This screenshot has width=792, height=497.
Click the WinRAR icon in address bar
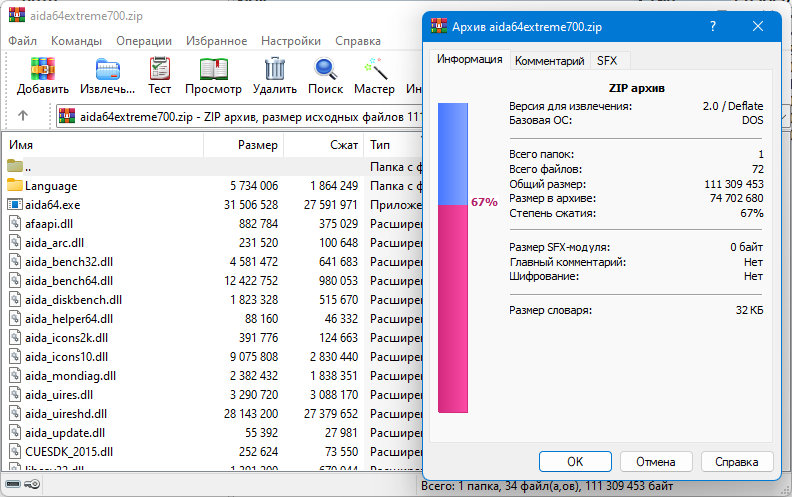coord(67,116)
